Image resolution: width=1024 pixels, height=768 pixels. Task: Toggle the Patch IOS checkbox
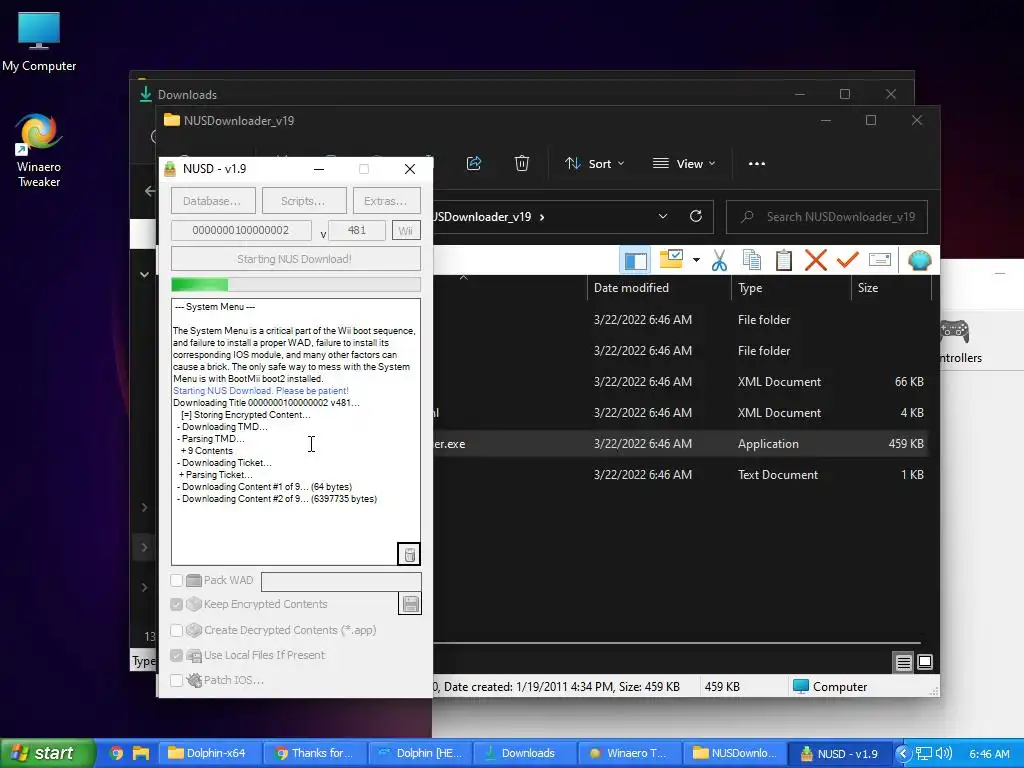[x=176, y=680]
